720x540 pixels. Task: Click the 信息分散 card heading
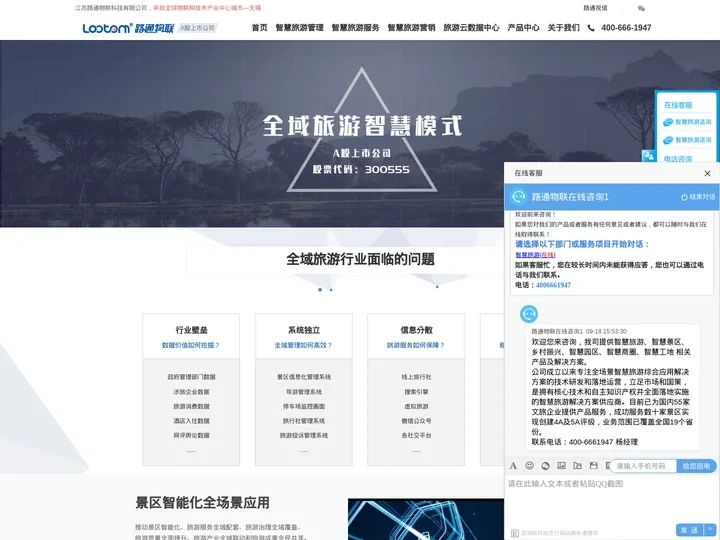pos(416,330)
